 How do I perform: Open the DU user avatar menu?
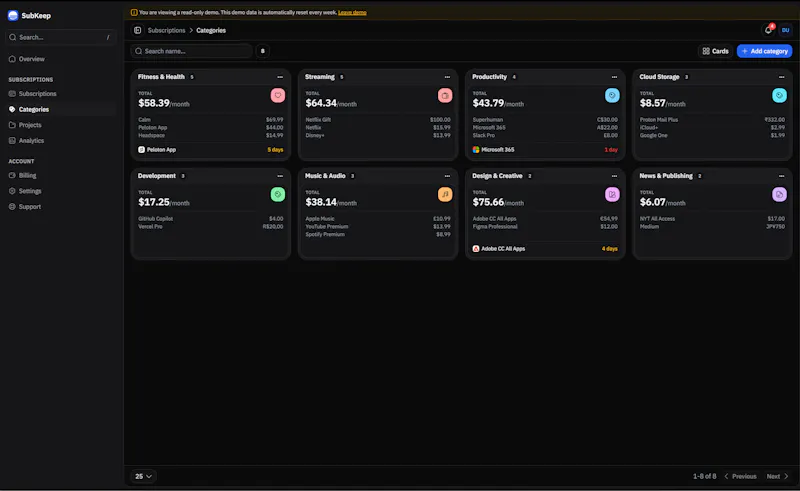coord(785,30)
